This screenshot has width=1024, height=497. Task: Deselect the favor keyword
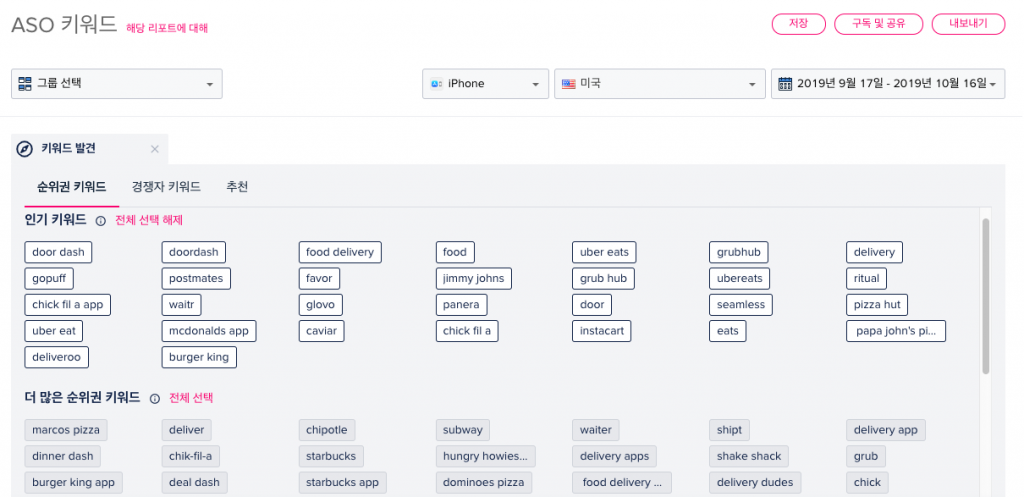pos(319,278)
